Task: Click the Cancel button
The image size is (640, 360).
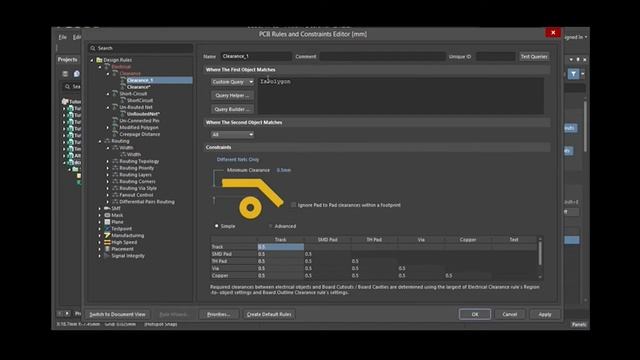Action: [x=509, y=314]
